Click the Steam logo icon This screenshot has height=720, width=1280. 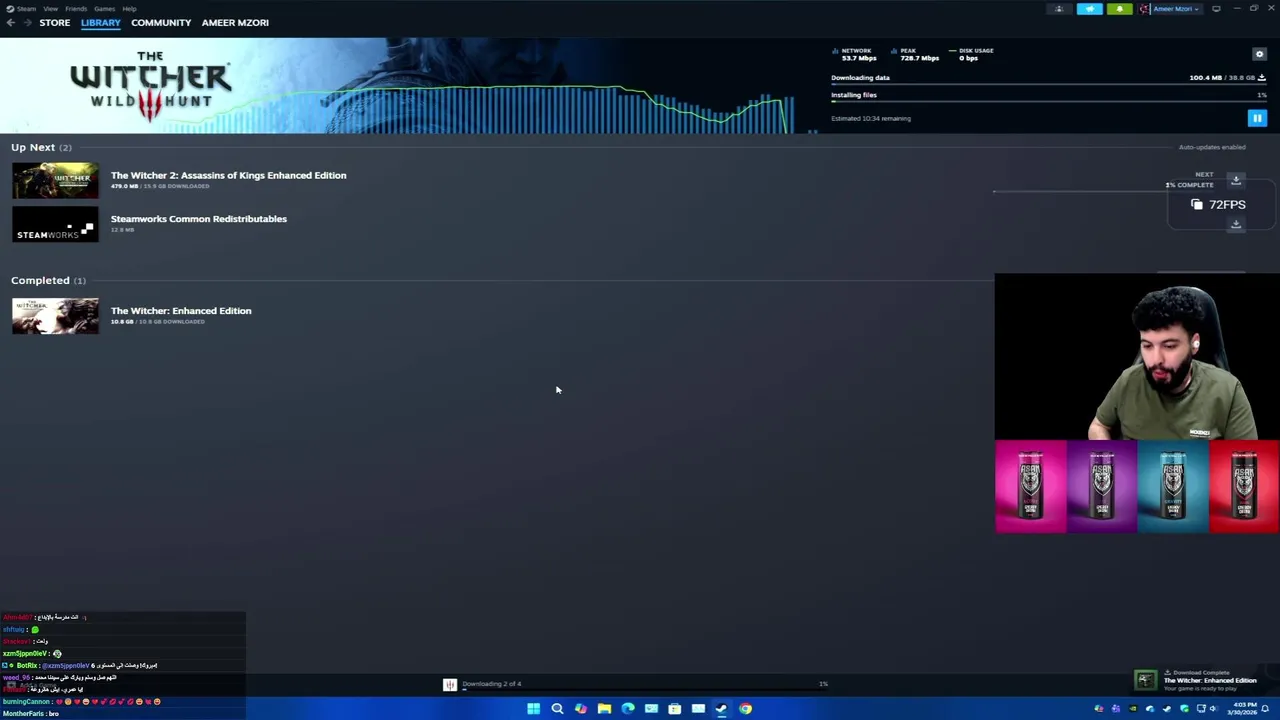[10, 9]
